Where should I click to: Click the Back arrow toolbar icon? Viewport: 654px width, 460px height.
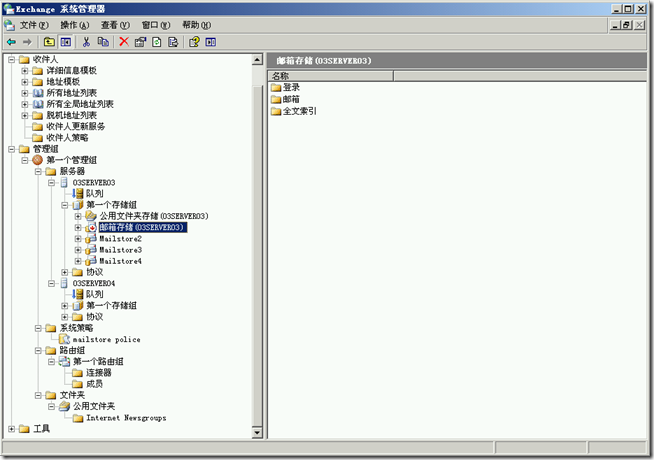11,42
